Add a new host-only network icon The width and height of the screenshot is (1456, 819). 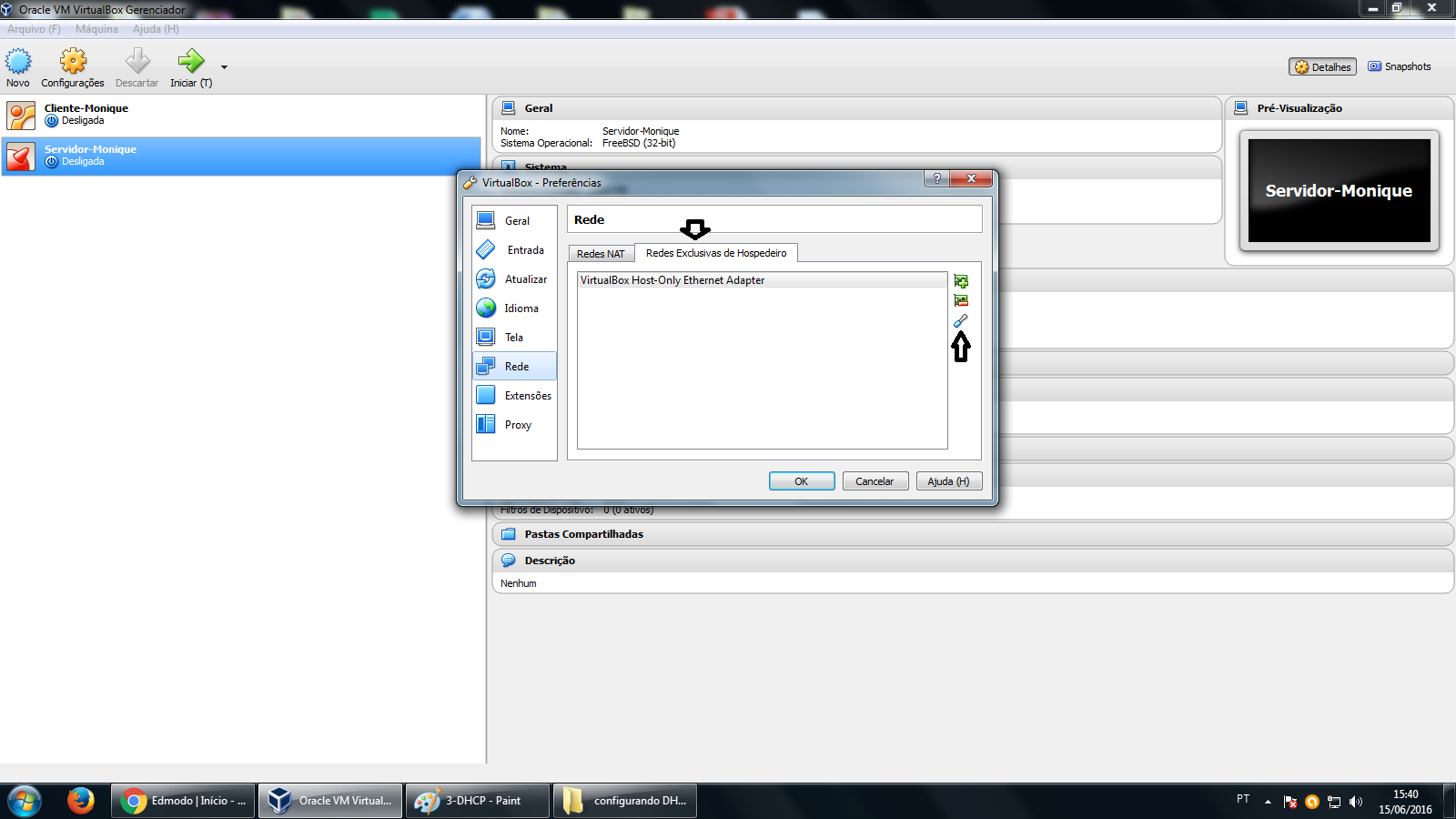961,281
